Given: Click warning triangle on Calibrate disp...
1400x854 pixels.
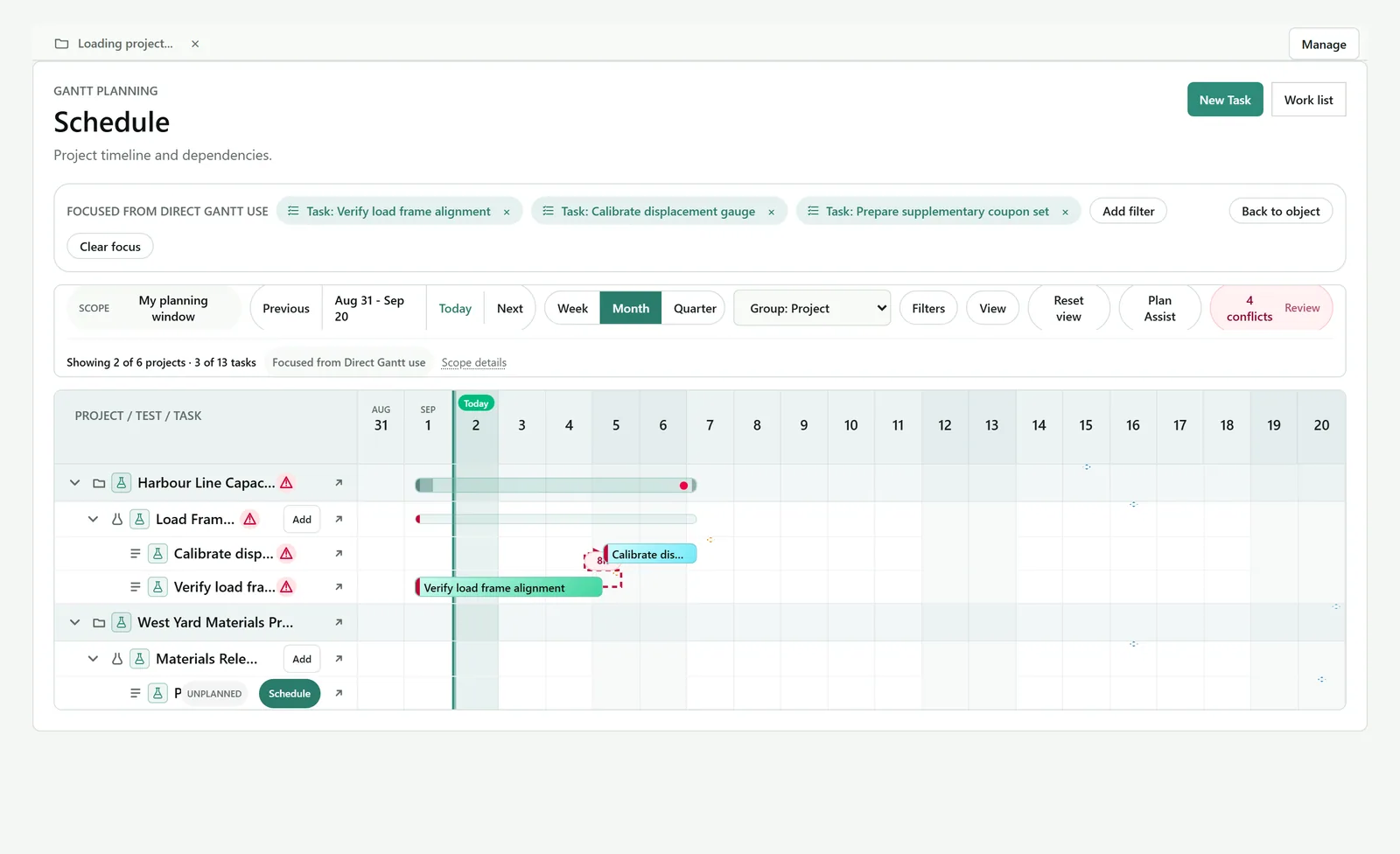Looking at the screenshot, I should [x=286, y=554].
